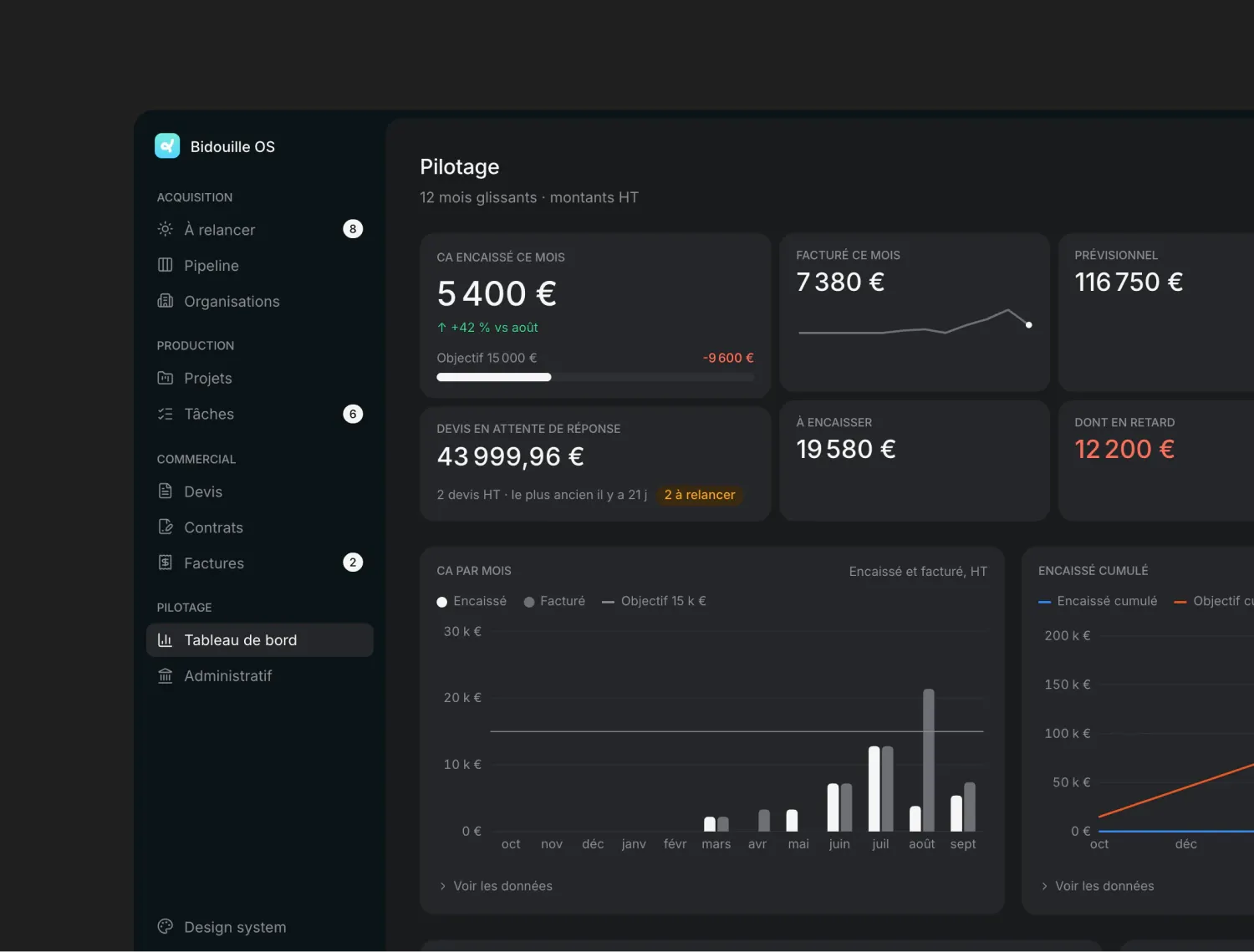
Task: Open Organisations from the sidebar
Action: click(260, 301)
